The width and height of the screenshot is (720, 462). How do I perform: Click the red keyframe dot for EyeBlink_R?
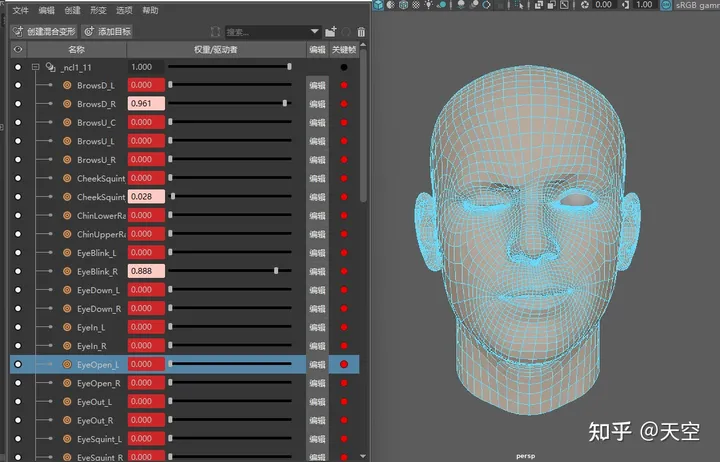344,271
